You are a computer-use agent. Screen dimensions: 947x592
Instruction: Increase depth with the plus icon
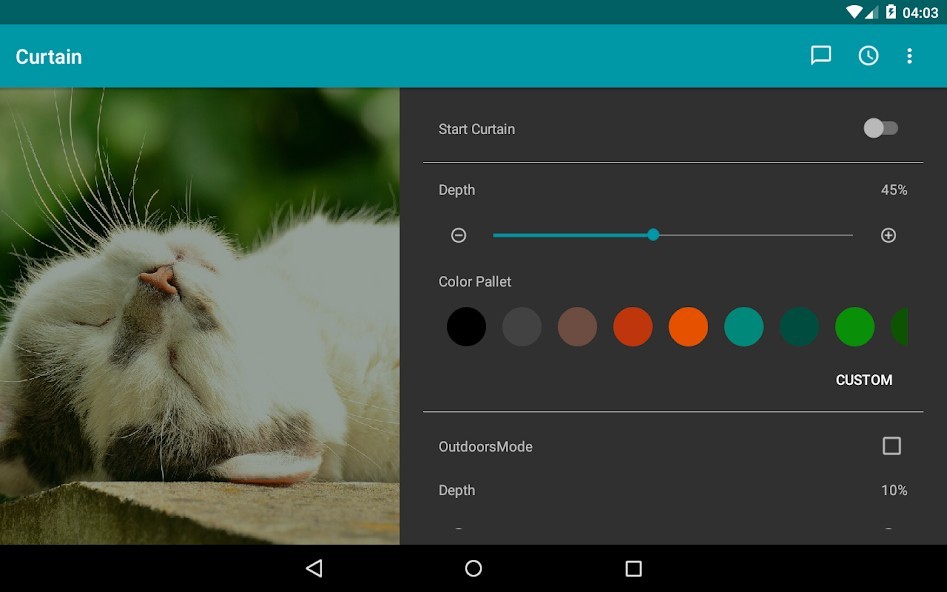coord(888,235)
